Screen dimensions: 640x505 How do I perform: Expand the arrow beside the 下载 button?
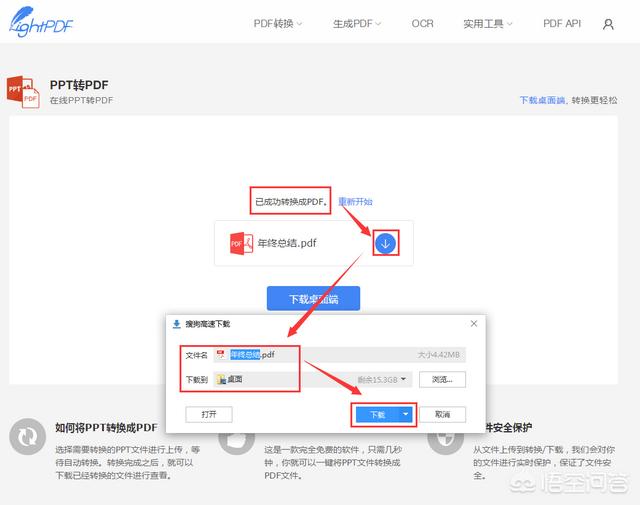click(405, 414)
